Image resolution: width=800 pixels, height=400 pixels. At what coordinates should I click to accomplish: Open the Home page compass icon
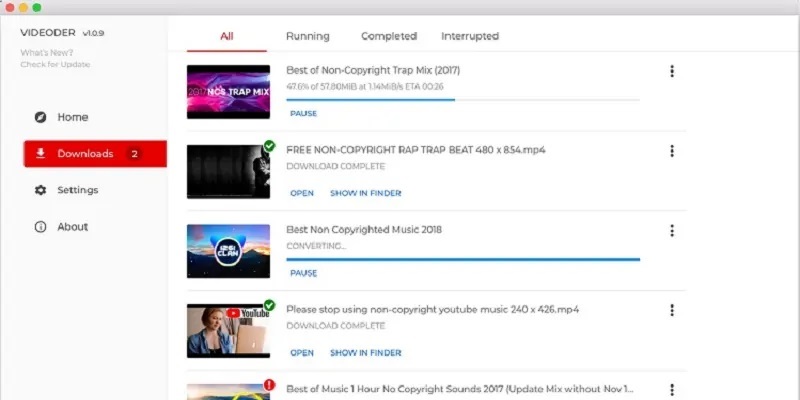pos(40,117)
